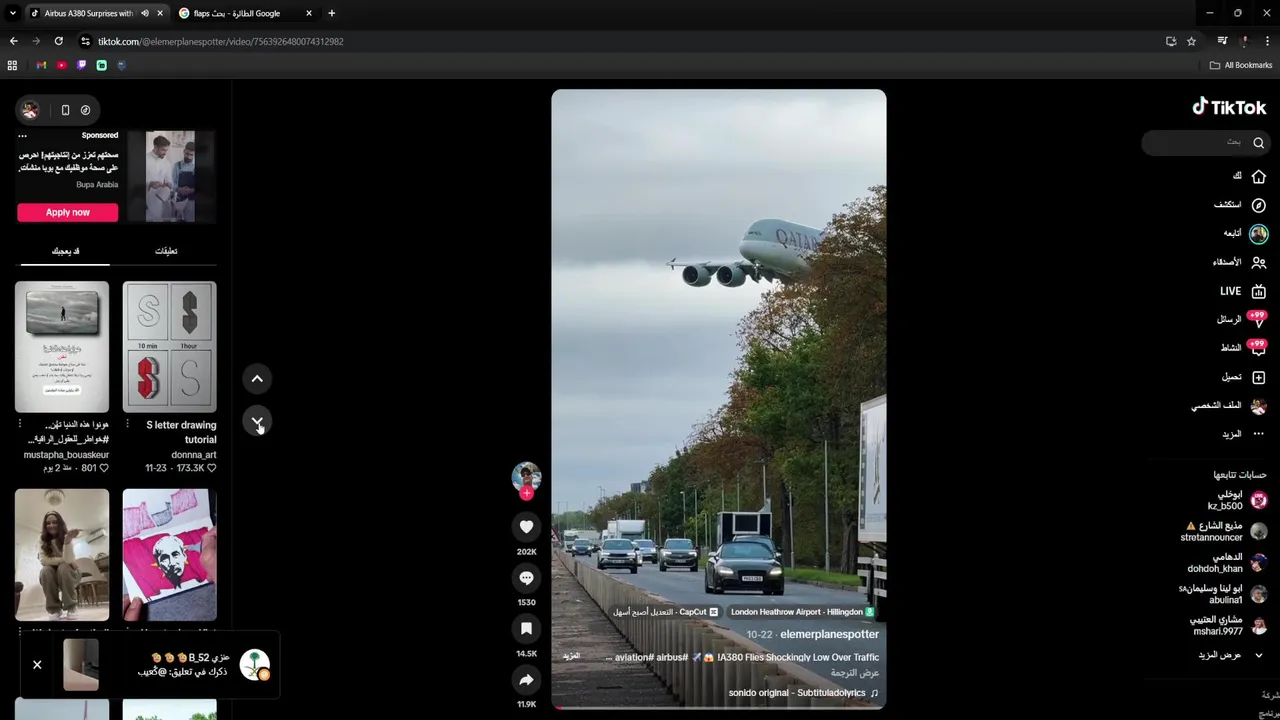The width and height of the screenshot is (1280, 720).
Task: Click 'عرض الترجمة' show translation
Action: coord(855,673)
